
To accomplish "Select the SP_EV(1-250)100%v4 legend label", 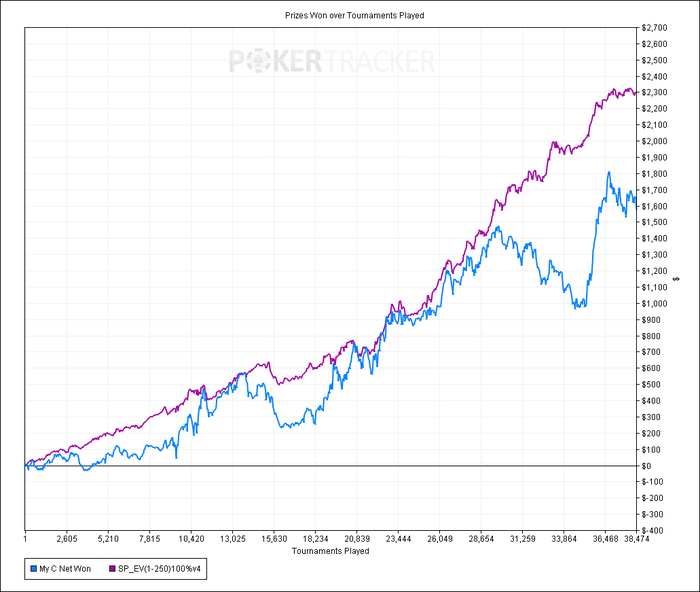I will click(159, 569).
